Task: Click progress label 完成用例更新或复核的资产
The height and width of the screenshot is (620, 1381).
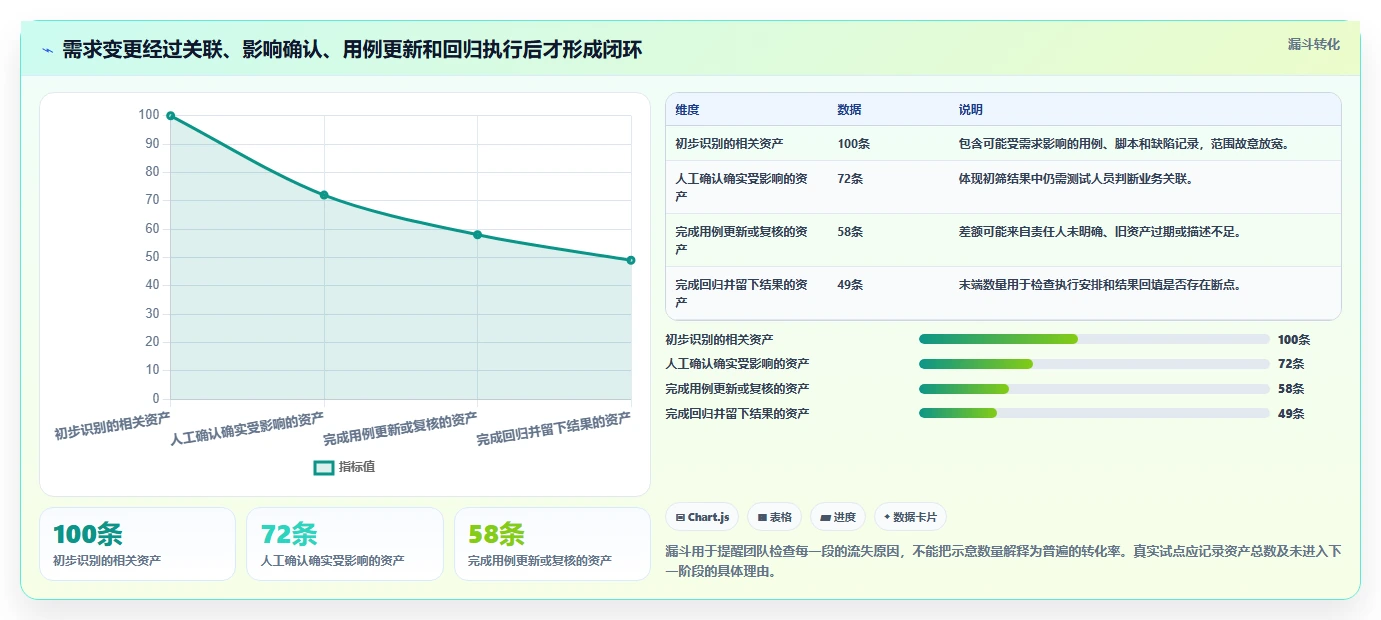Action: pos(737,389)
